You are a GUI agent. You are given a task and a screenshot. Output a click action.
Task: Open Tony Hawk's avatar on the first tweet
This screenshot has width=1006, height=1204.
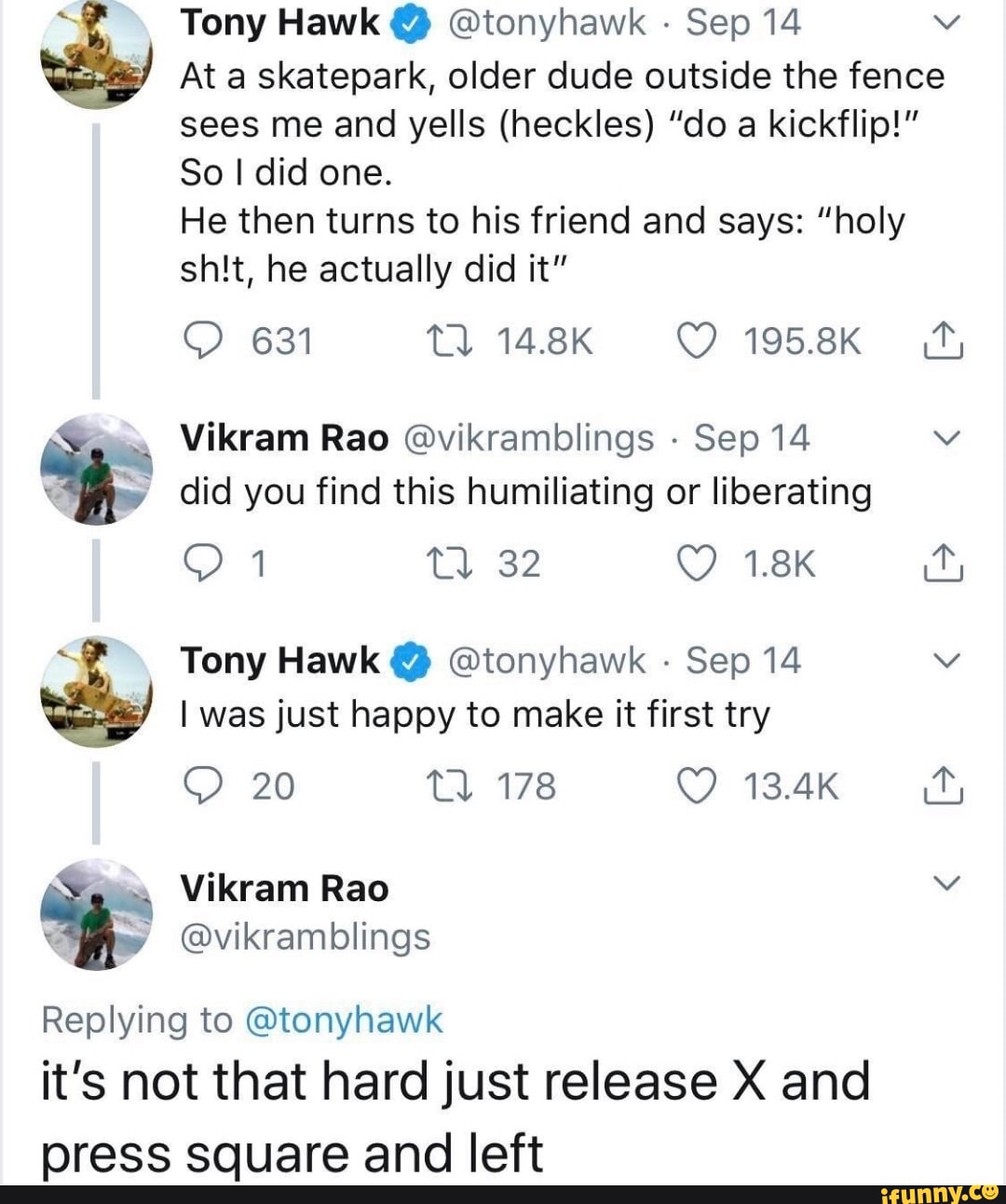click(x=96, y=52)
